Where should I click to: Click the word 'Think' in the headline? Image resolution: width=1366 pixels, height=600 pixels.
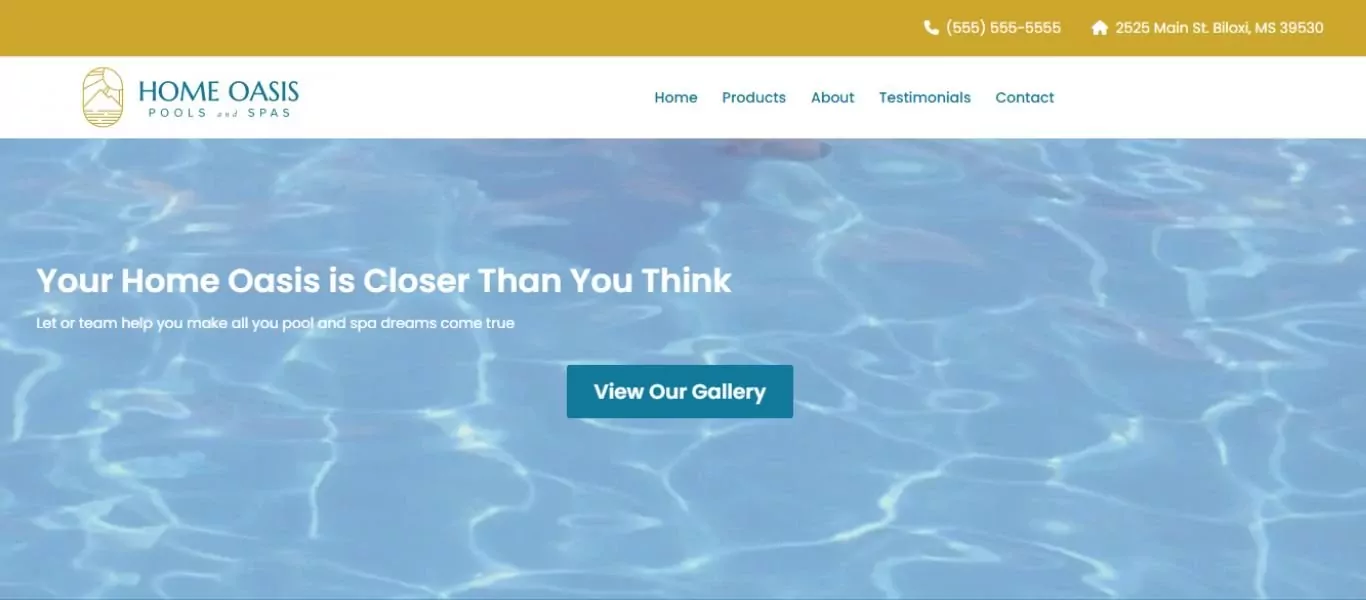pos(687,281)
